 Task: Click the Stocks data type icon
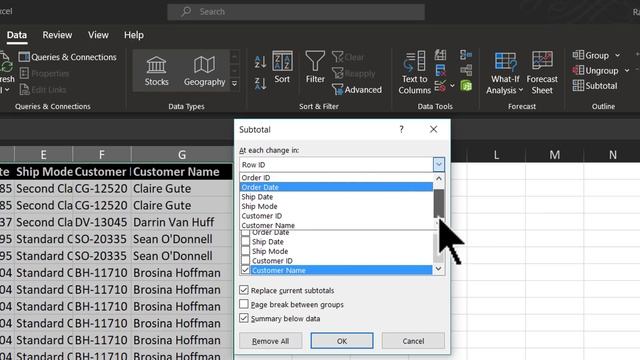(x=156, y=71)
